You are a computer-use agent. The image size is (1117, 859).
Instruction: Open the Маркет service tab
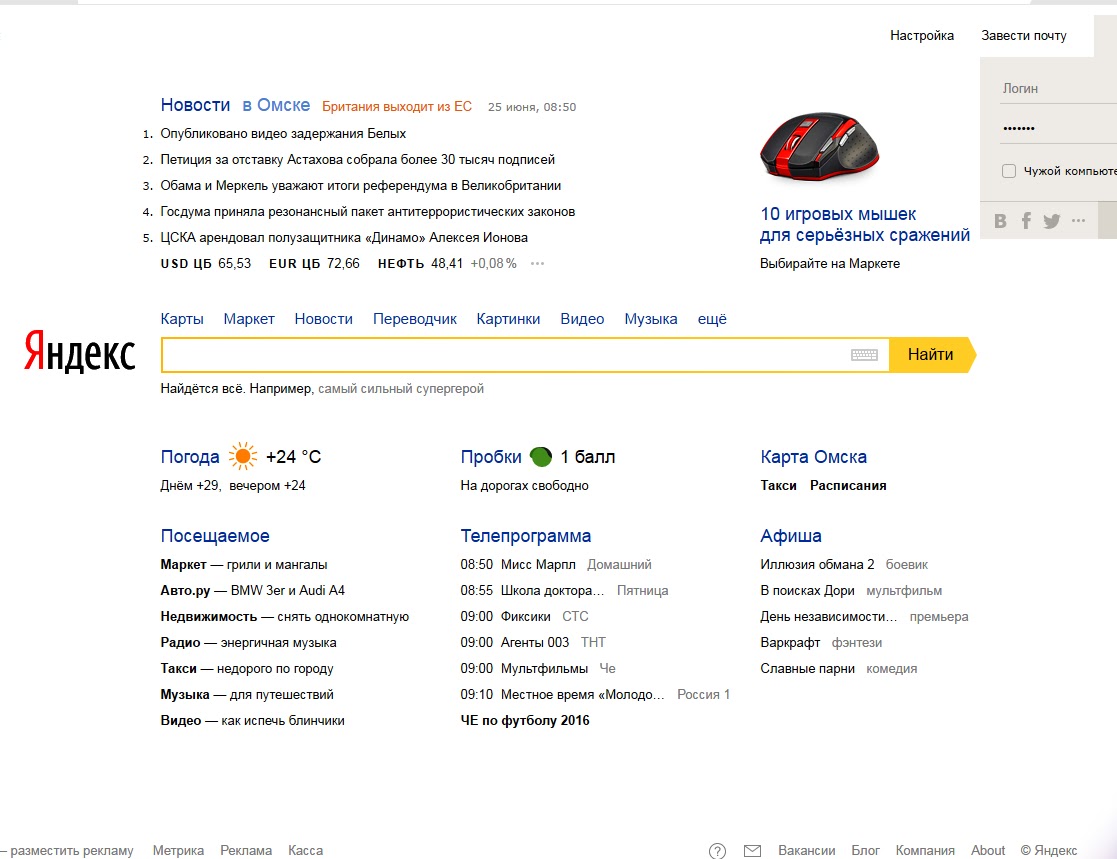(249, 319)
